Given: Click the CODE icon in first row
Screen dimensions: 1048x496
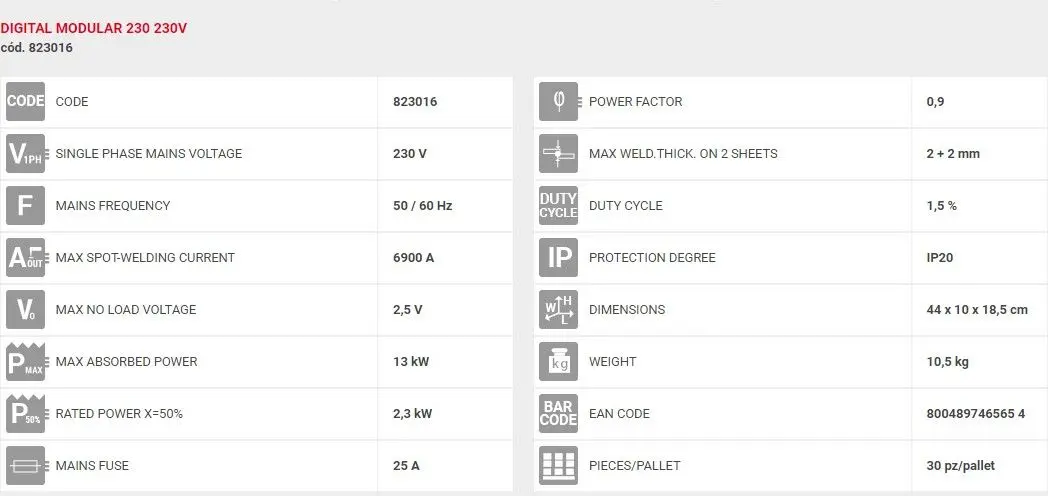Looking at the screenshot, I should point(26,102).
